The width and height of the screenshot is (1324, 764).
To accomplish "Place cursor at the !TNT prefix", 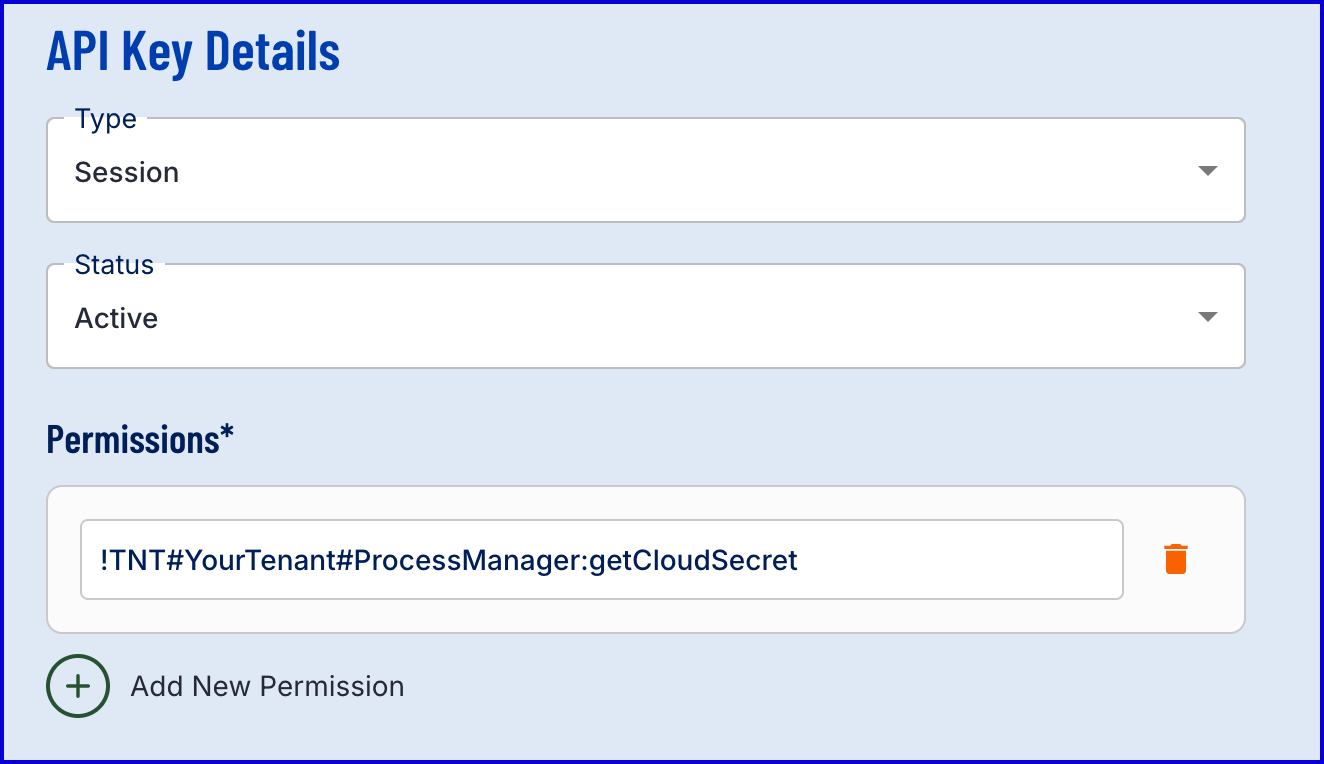I will pos(123,560).
